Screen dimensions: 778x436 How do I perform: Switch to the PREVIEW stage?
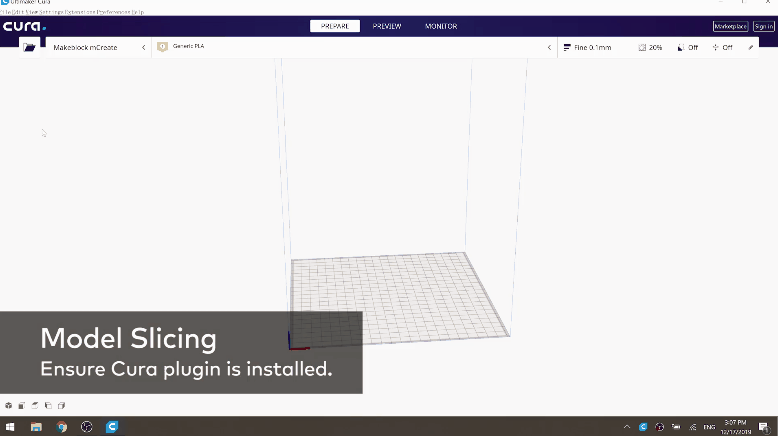(x=387, y=26)
